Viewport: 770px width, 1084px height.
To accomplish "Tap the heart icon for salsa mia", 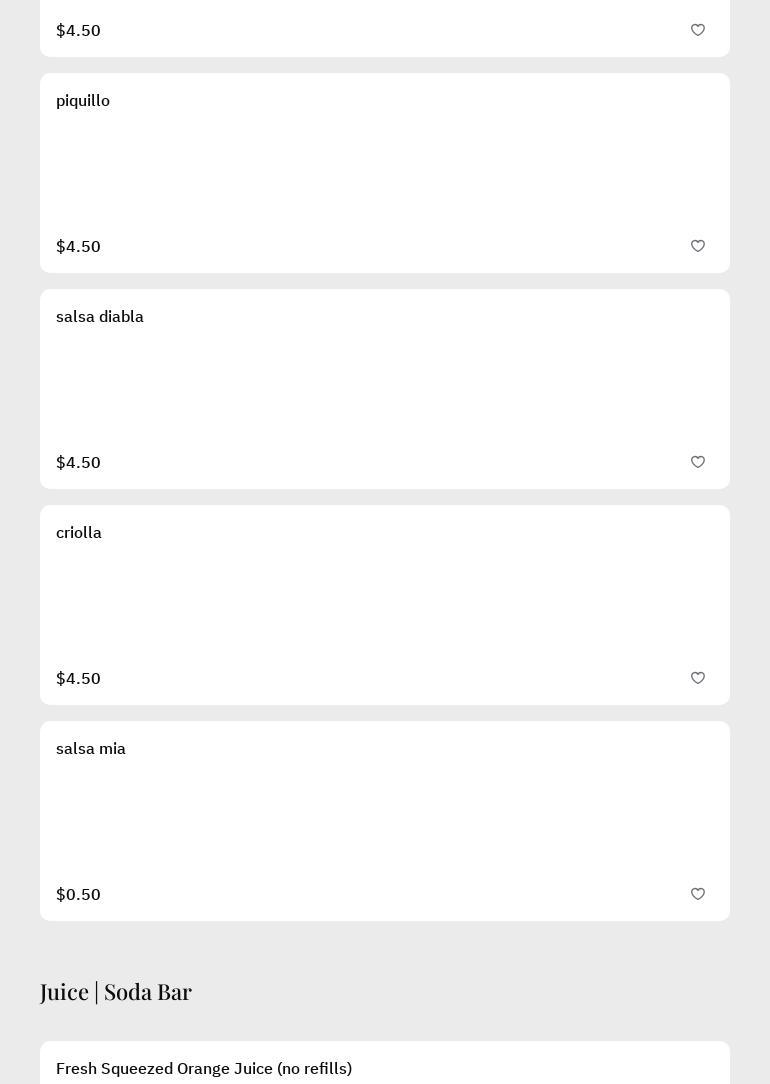I will pyautogui.click(x=698, y=894).
